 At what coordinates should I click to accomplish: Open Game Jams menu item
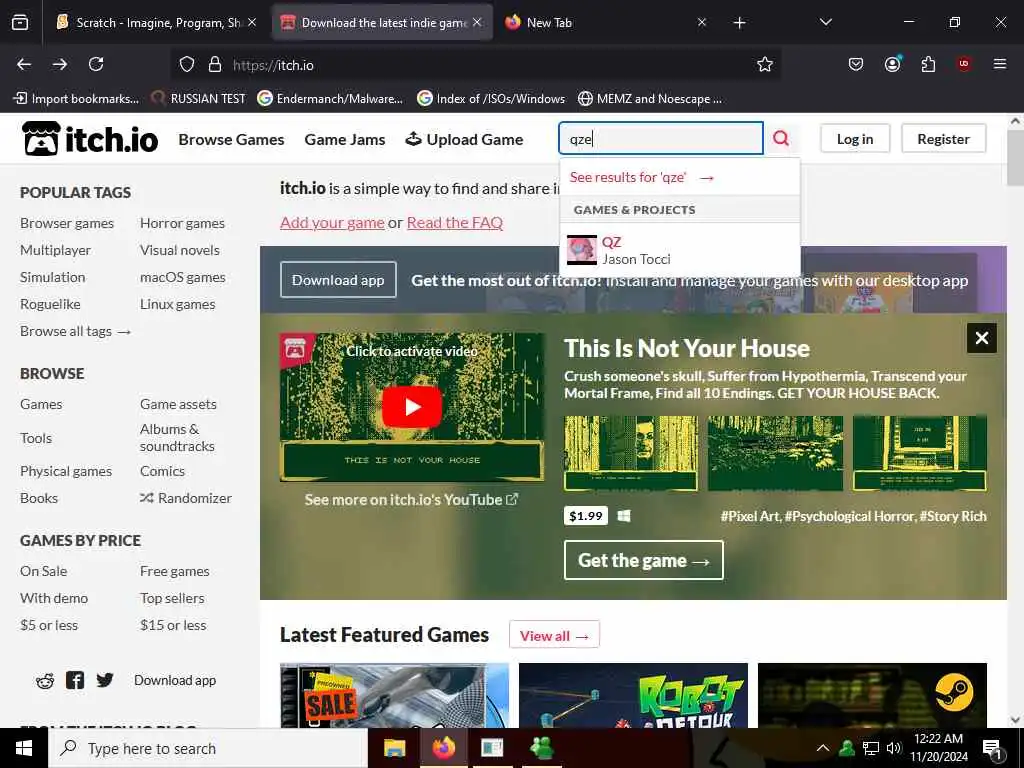click(x=345, y=139)
